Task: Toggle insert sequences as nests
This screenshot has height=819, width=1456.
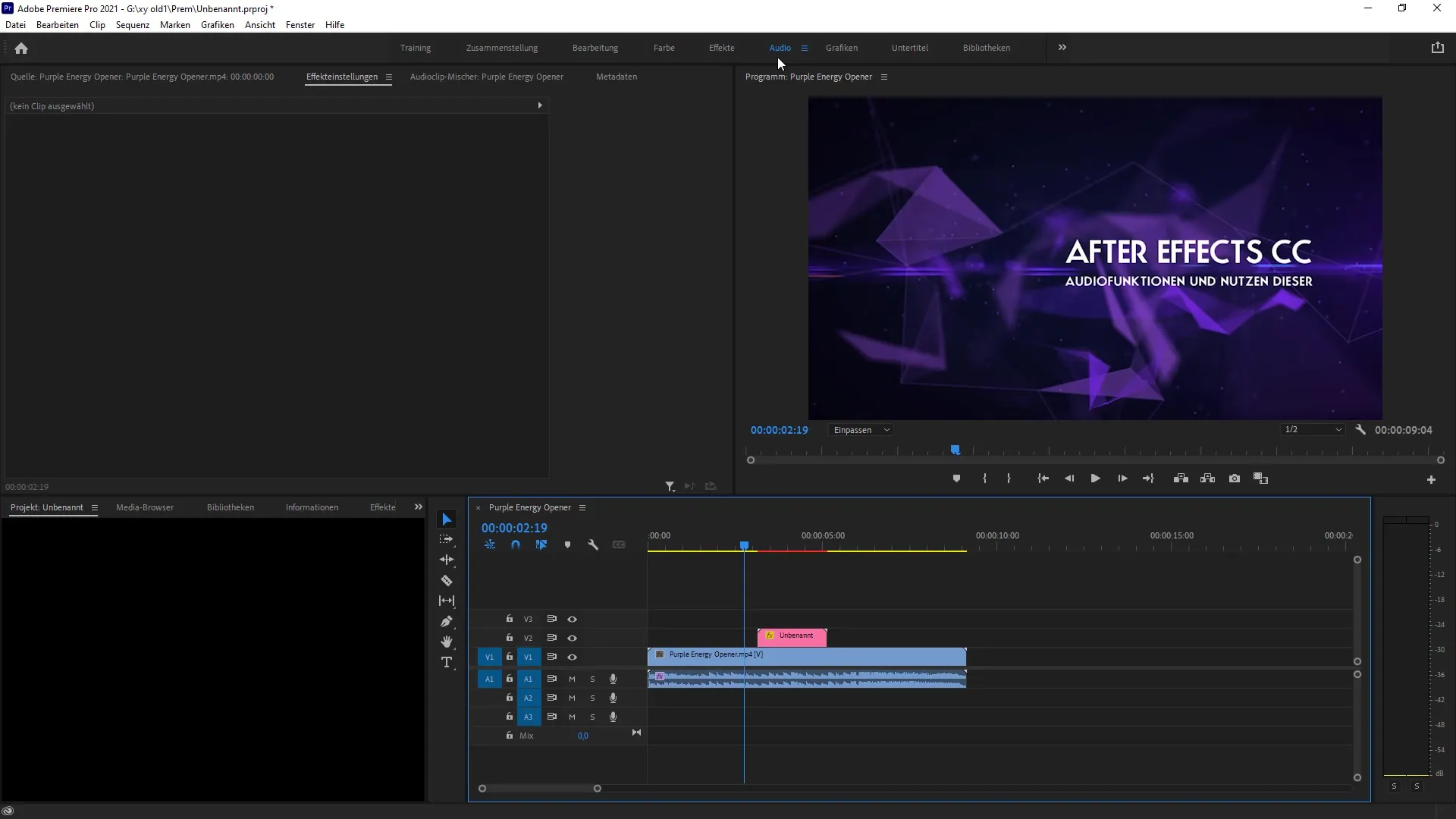Action: 490,545
